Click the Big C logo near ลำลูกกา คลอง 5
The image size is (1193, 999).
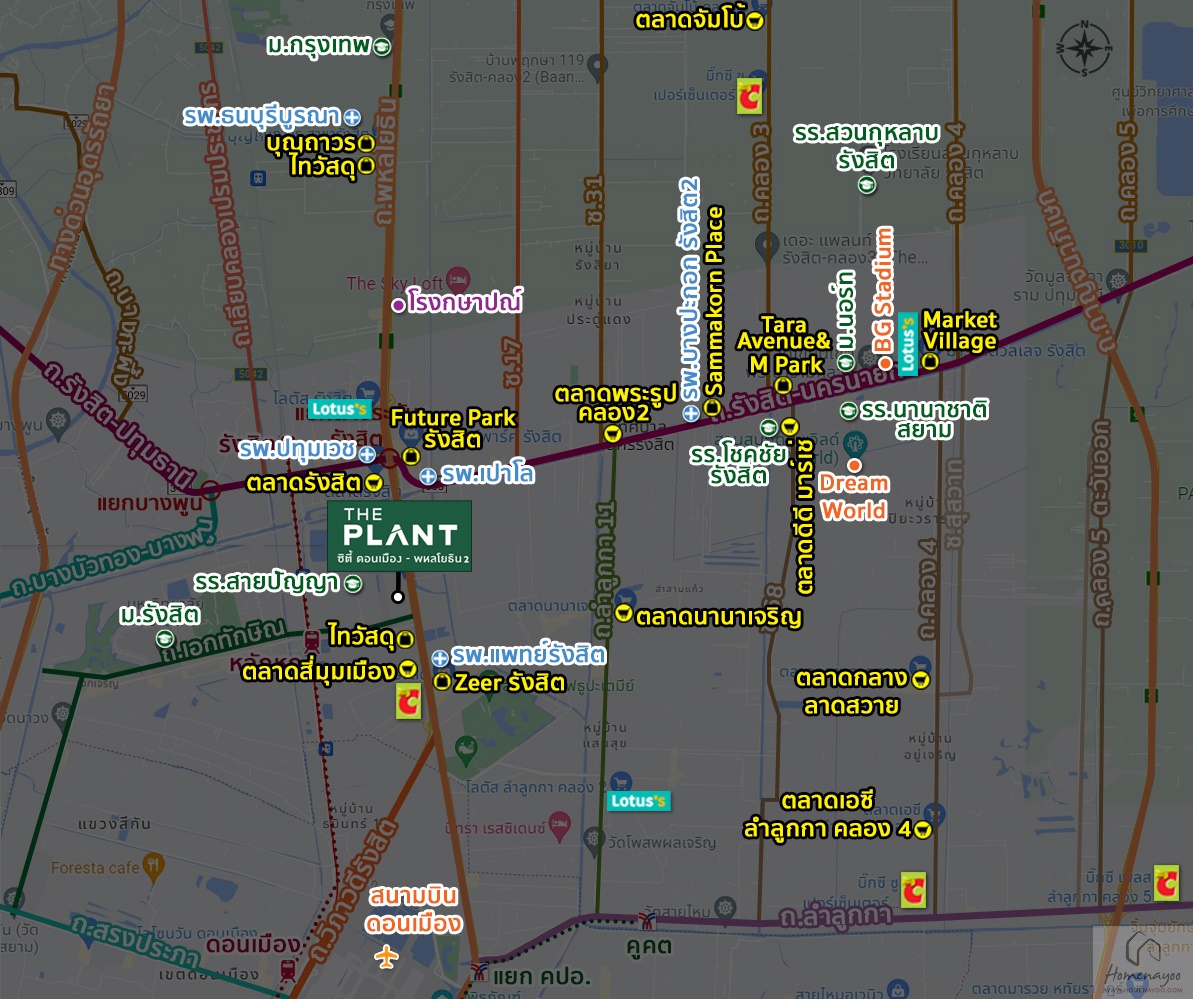(x=1166, y=883)
